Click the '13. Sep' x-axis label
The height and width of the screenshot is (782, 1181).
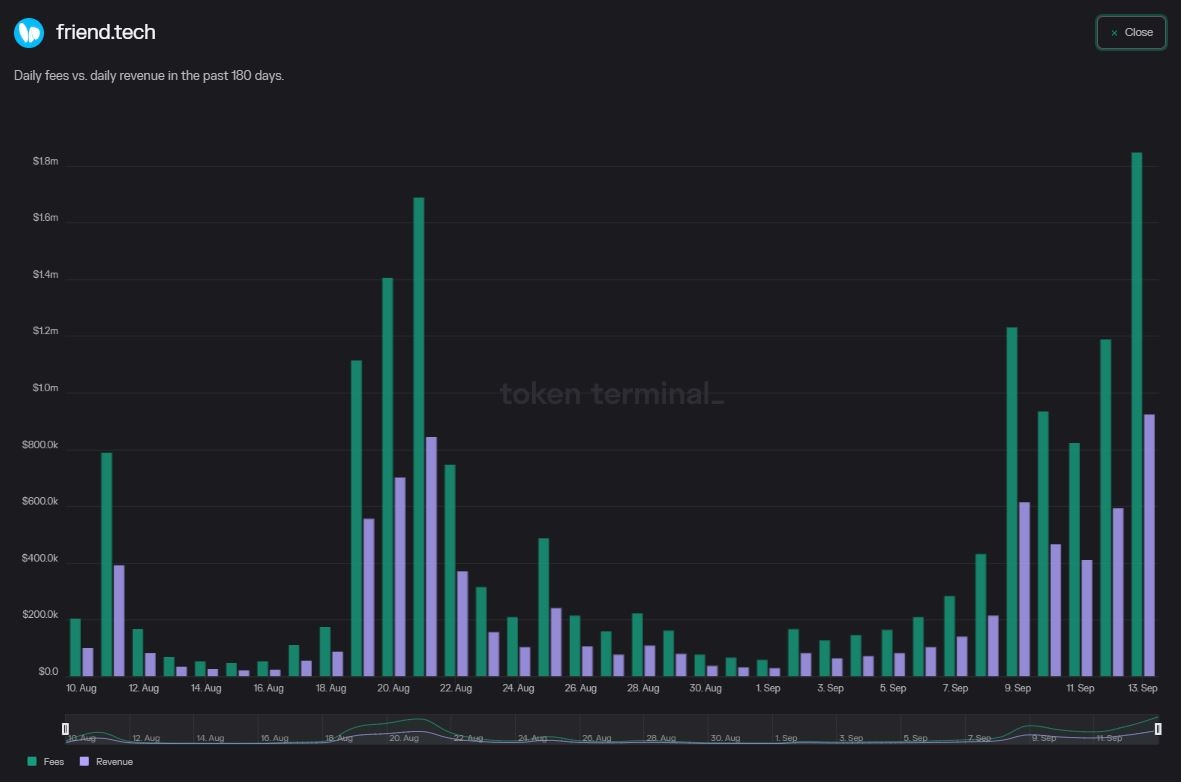click(1143, 688)
